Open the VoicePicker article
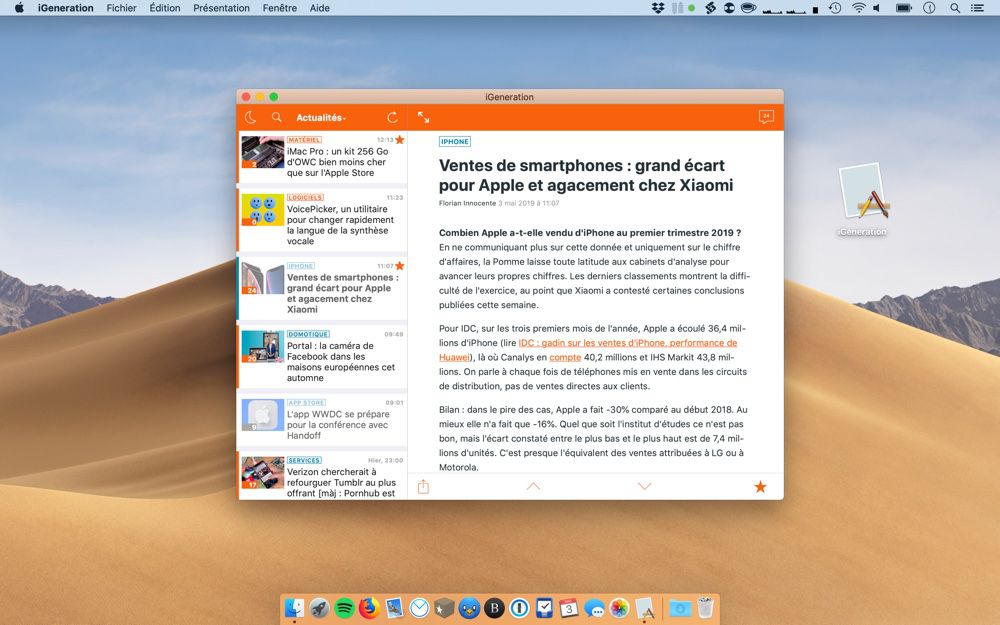This screenshot has height=625, width=1000. tap(322, 219)
